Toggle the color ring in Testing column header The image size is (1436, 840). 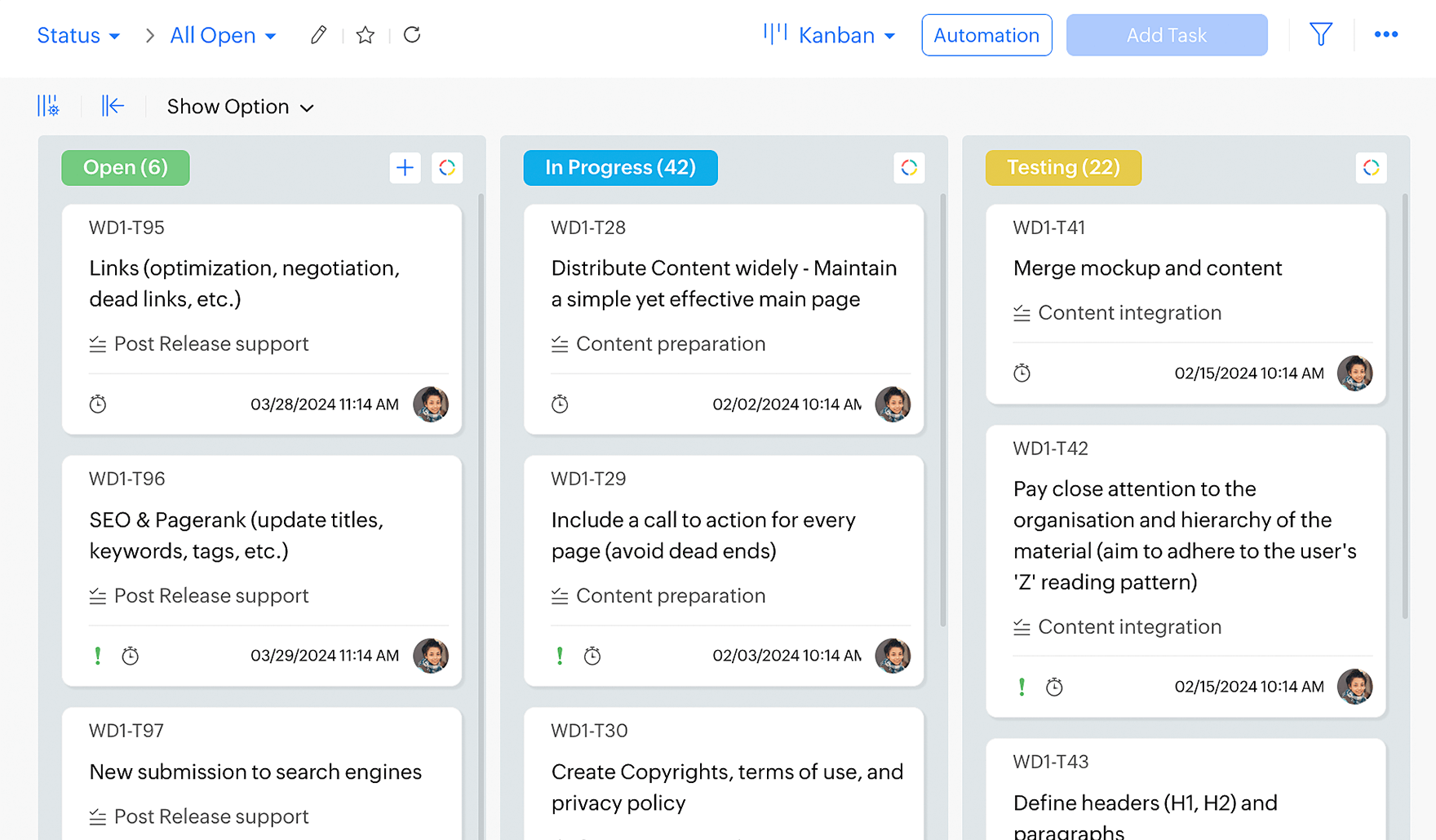click(x=1371, y=168)
